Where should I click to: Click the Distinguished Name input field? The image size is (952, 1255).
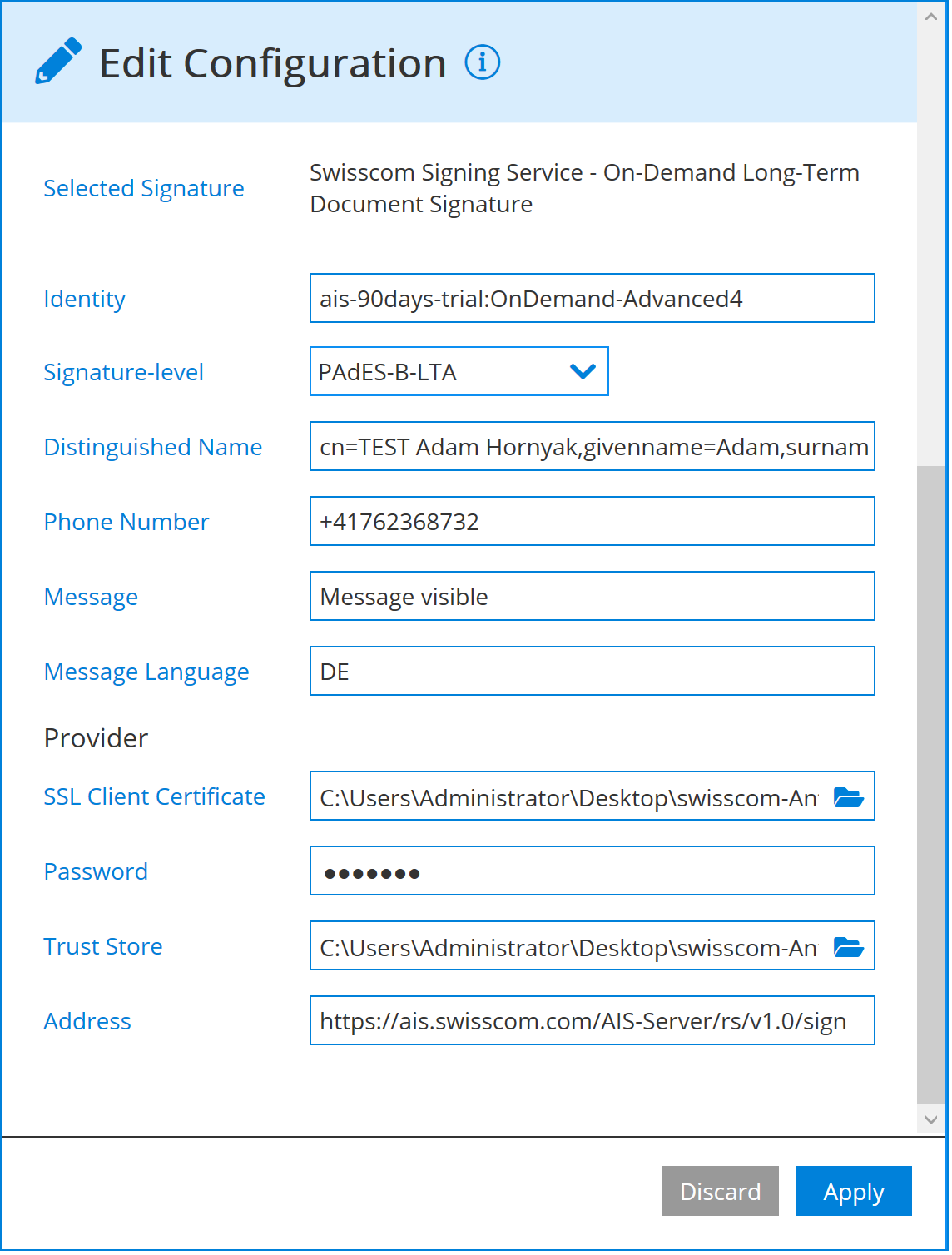593,446
